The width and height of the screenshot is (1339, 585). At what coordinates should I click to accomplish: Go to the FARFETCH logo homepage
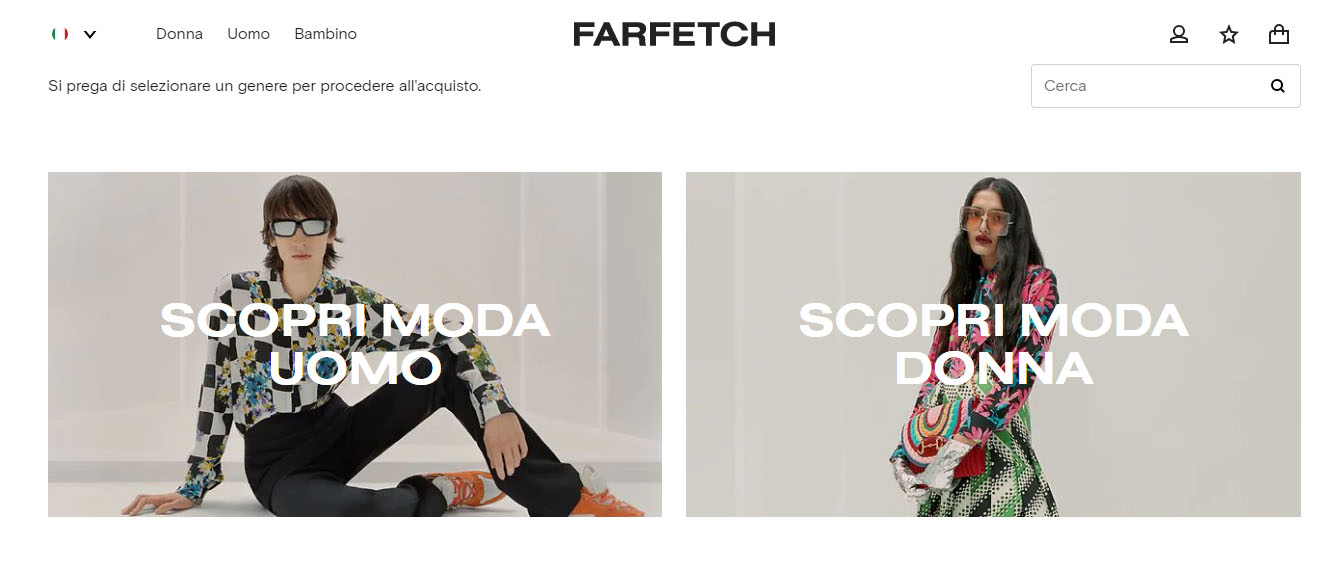(674, 34)
